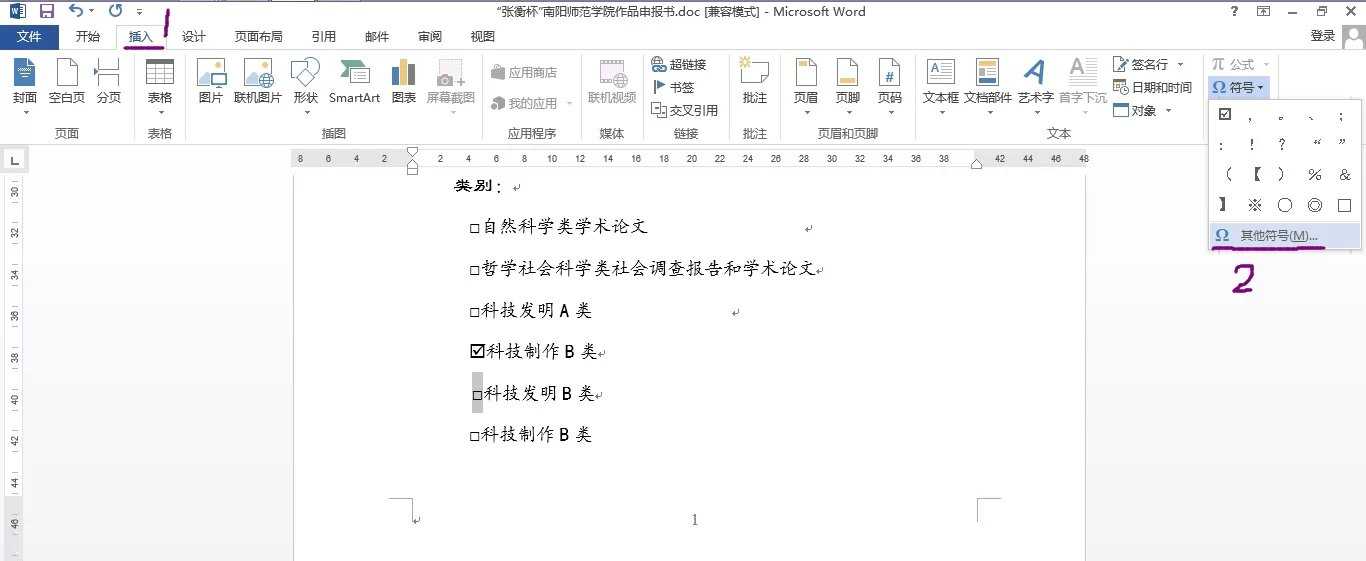Switch to the 设计 (Design) tab
The width and height of the screenshot is (1366, 561).
click(193, 37)
